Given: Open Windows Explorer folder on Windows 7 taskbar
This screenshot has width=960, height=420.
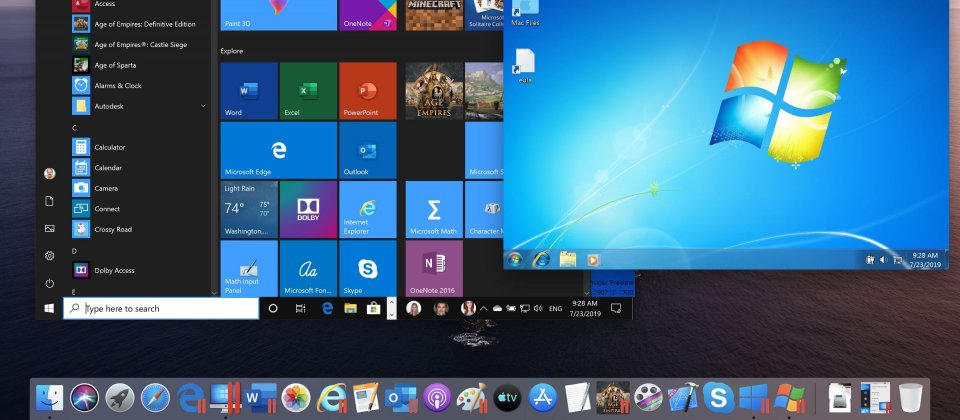Looking at the screenshot, I should pos(568,260).
